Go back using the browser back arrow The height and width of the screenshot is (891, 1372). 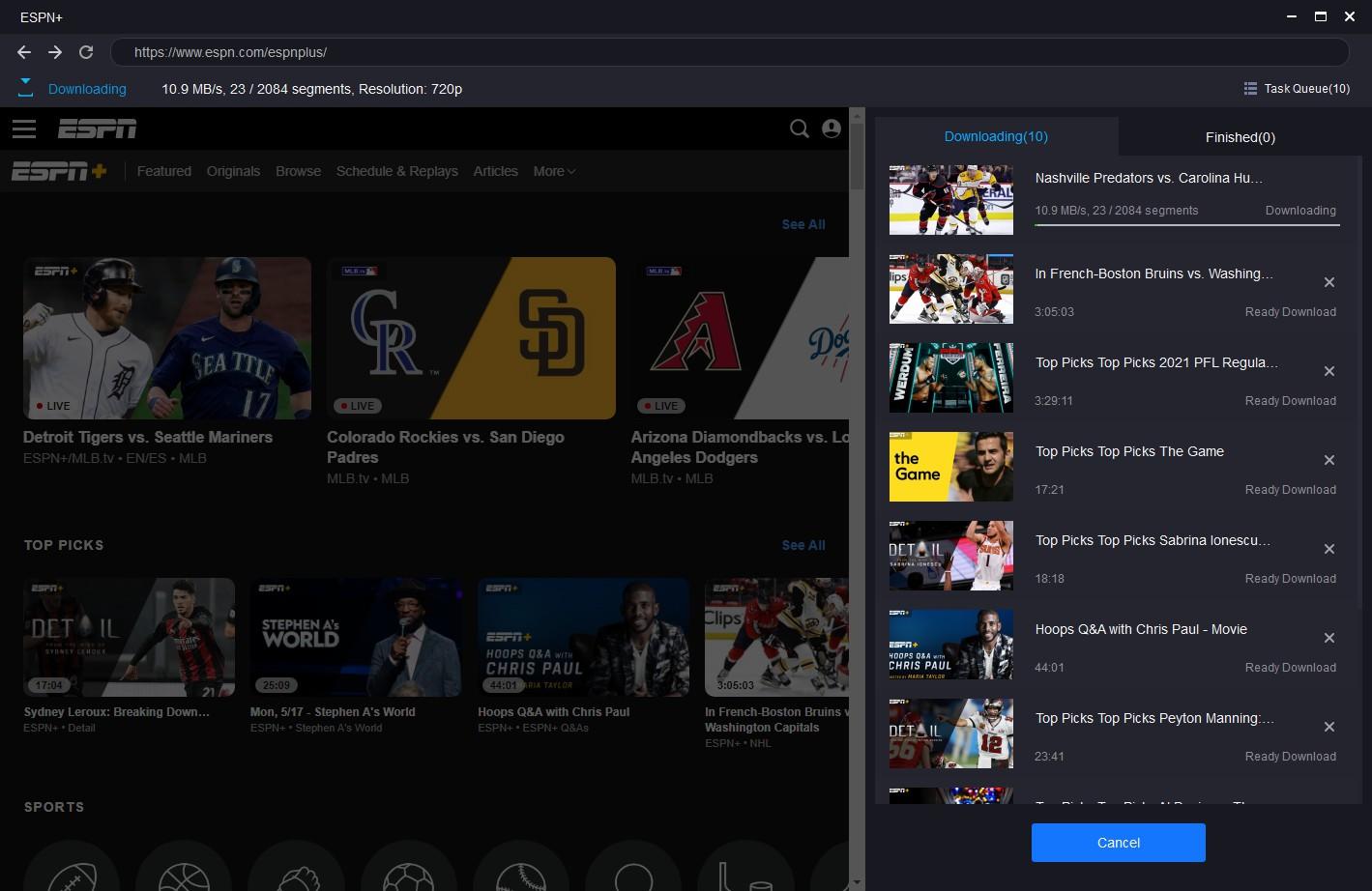point(24,52)
